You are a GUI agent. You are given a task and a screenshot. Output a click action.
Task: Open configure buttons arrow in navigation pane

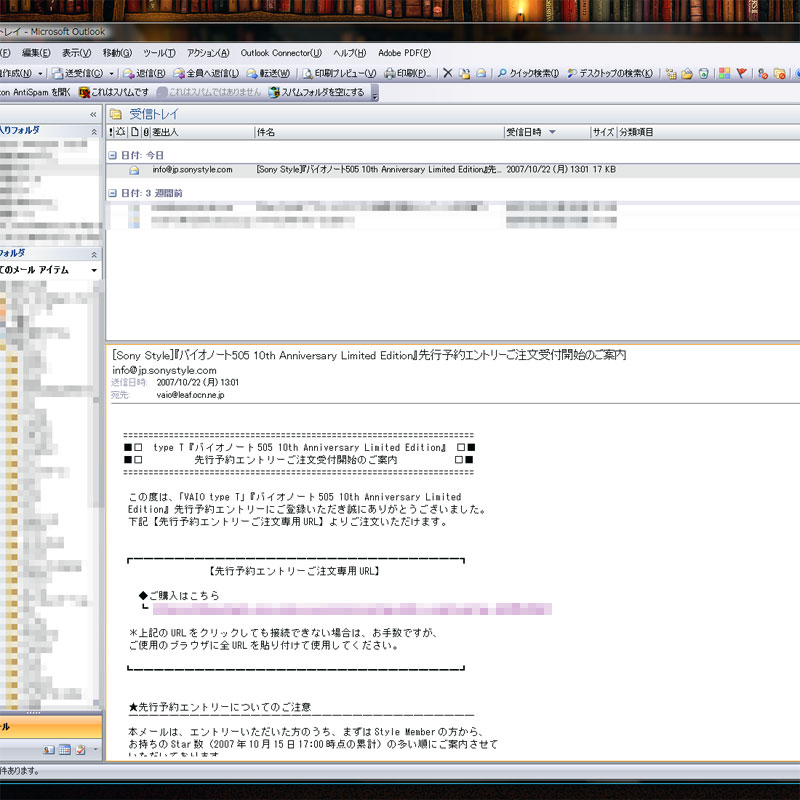click(x=95, y=749)
